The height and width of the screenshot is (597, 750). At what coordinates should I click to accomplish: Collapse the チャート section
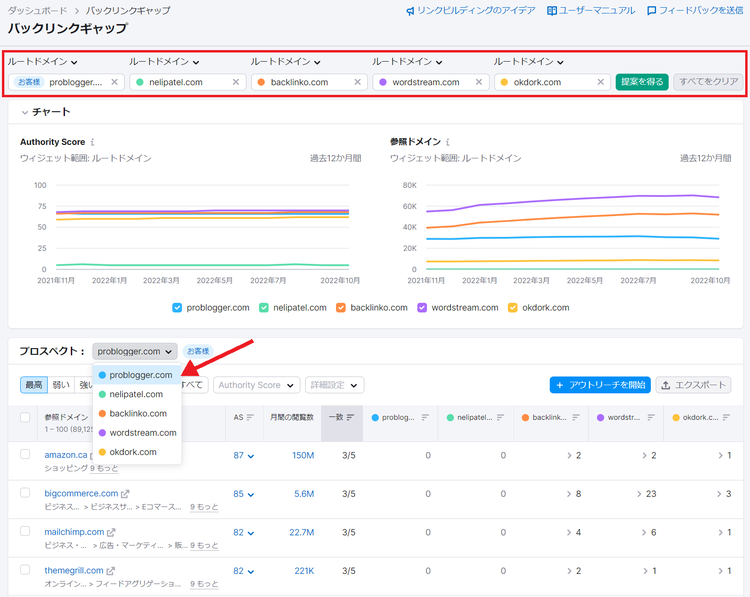point(25,112)
